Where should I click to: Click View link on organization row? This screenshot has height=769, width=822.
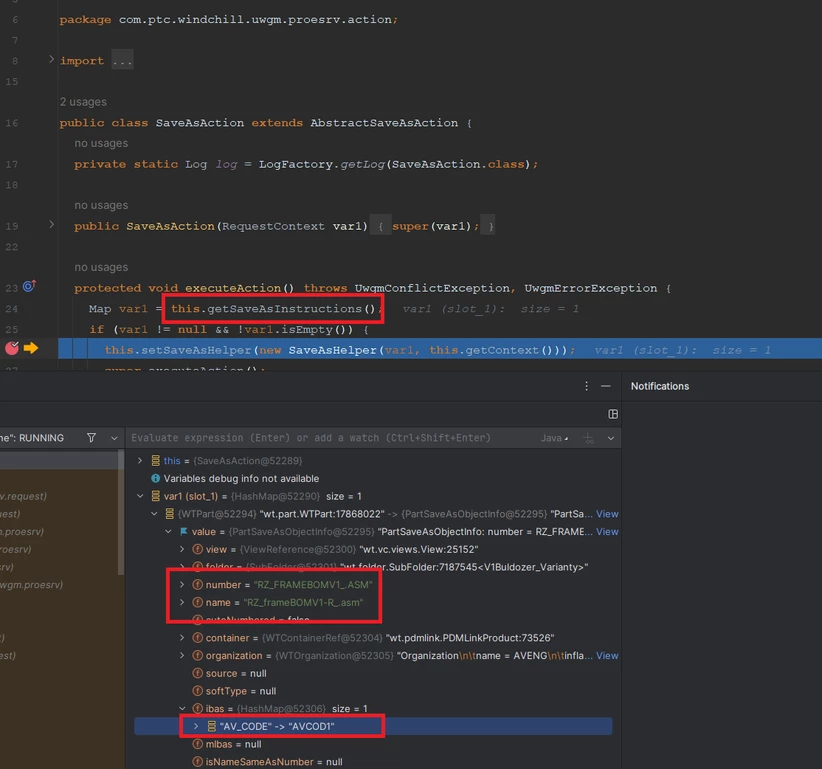tap(607, 655)
